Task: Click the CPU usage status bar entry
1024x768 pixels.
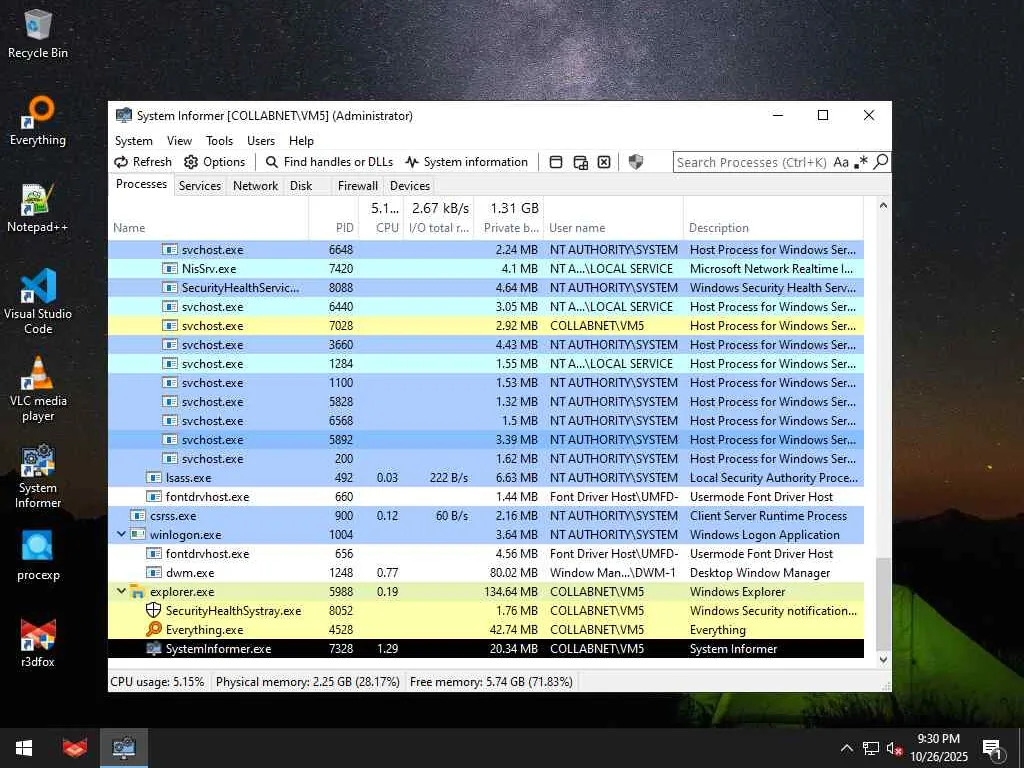Action: 157,682
